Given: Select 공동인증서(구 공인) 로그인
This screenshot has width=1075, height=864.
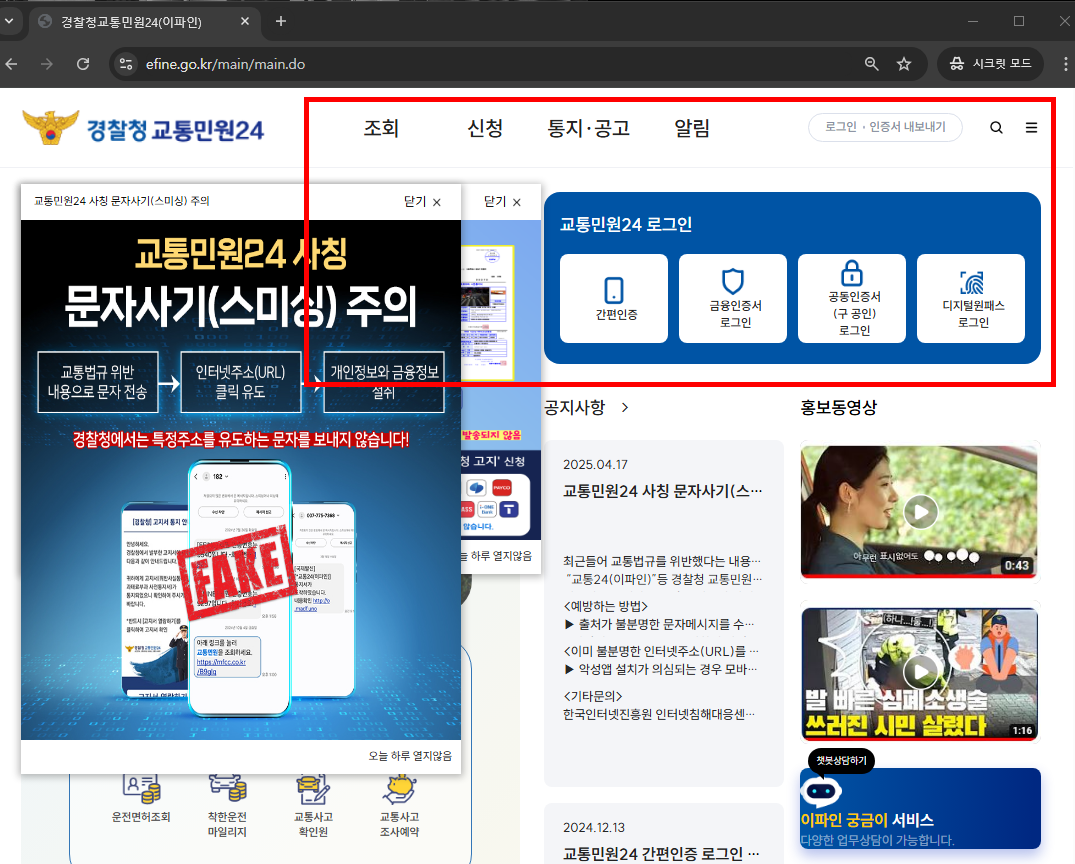Looking at the screenshot, I should coord(851,298).
